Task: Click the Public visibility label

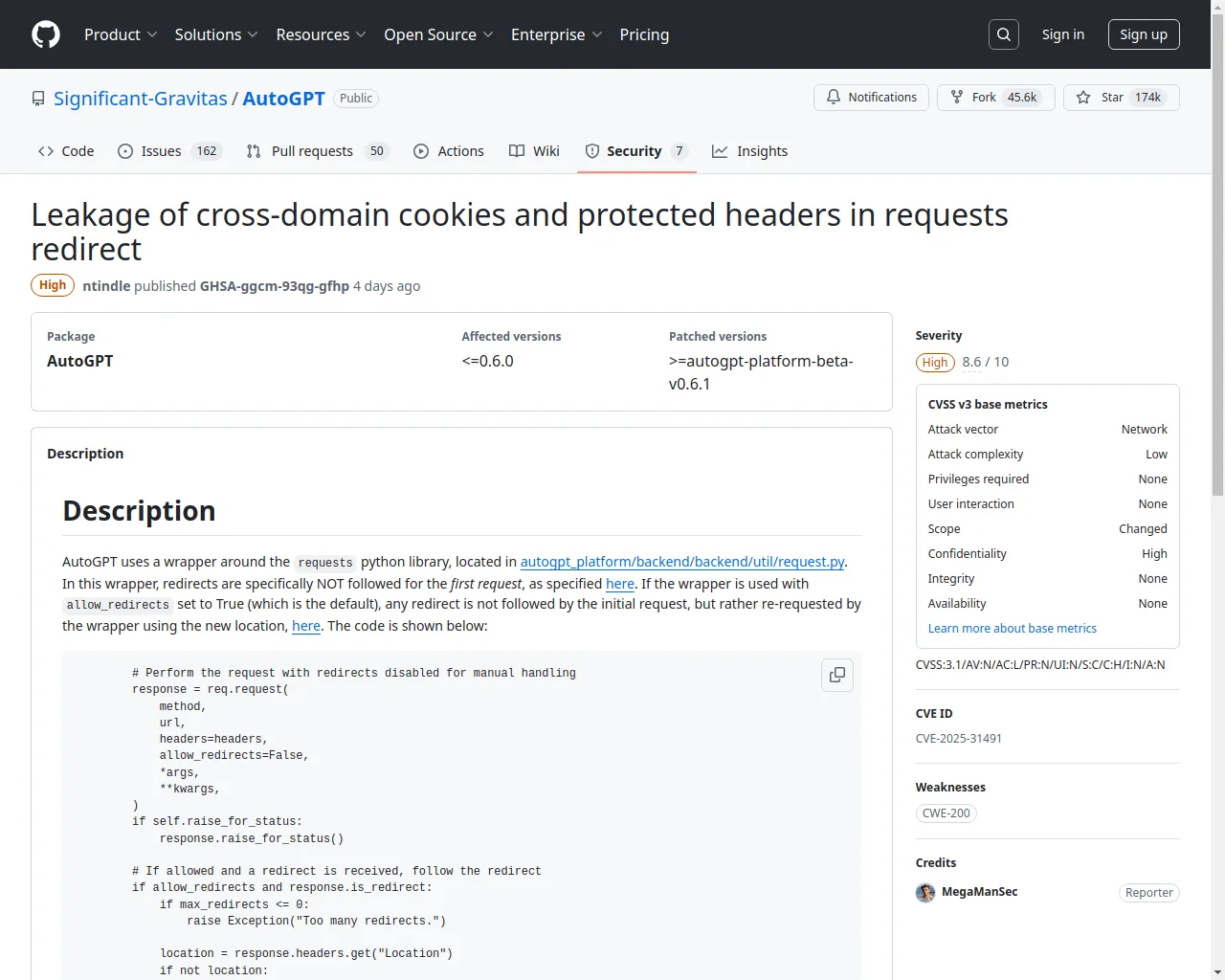Action: tap(356, 99)
